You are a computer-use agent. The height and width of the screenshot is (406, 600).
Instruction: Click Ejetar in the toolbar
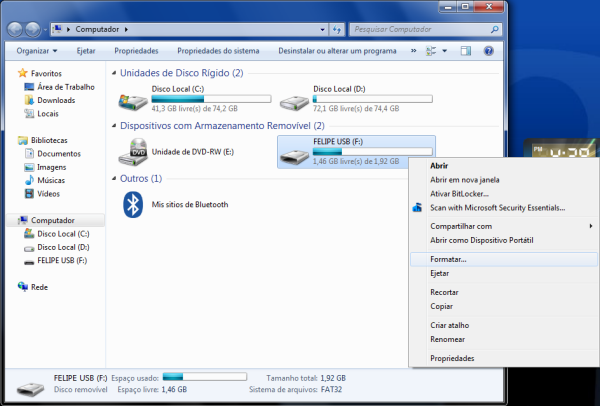coord(86,50)
